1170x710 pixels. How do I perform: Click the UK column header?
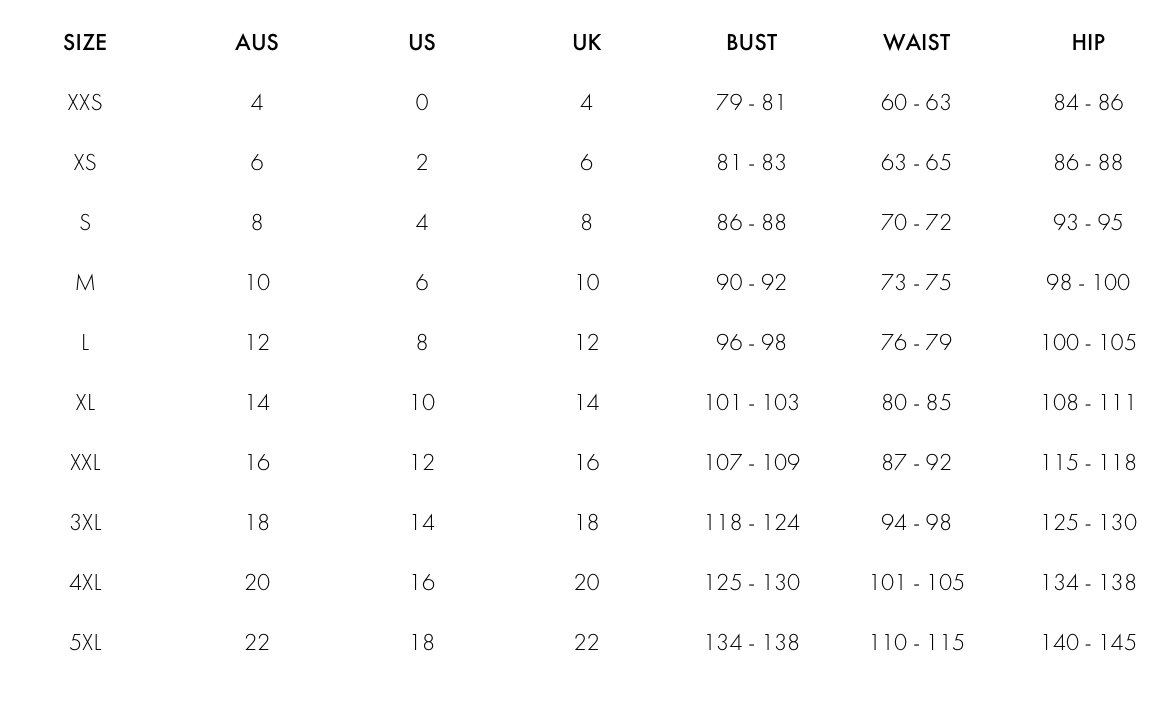[x=586, y=43]
